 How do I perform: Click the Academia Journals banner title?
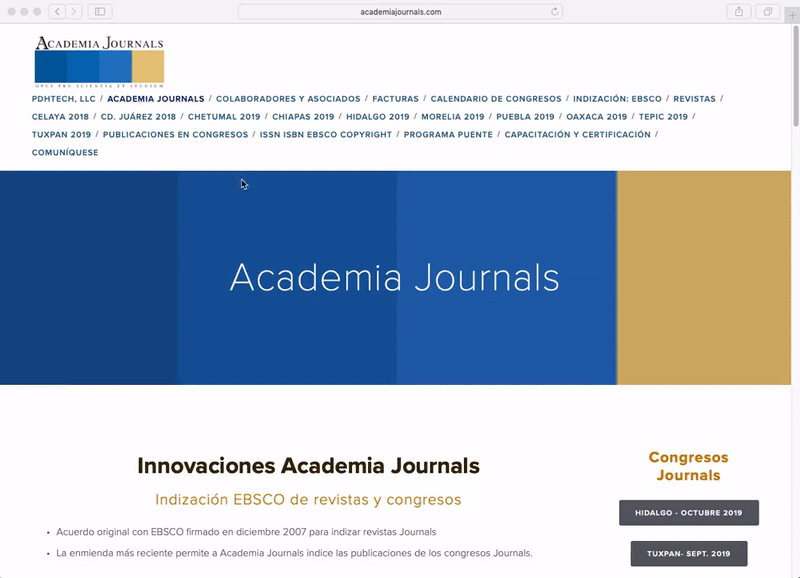[394, 278]
